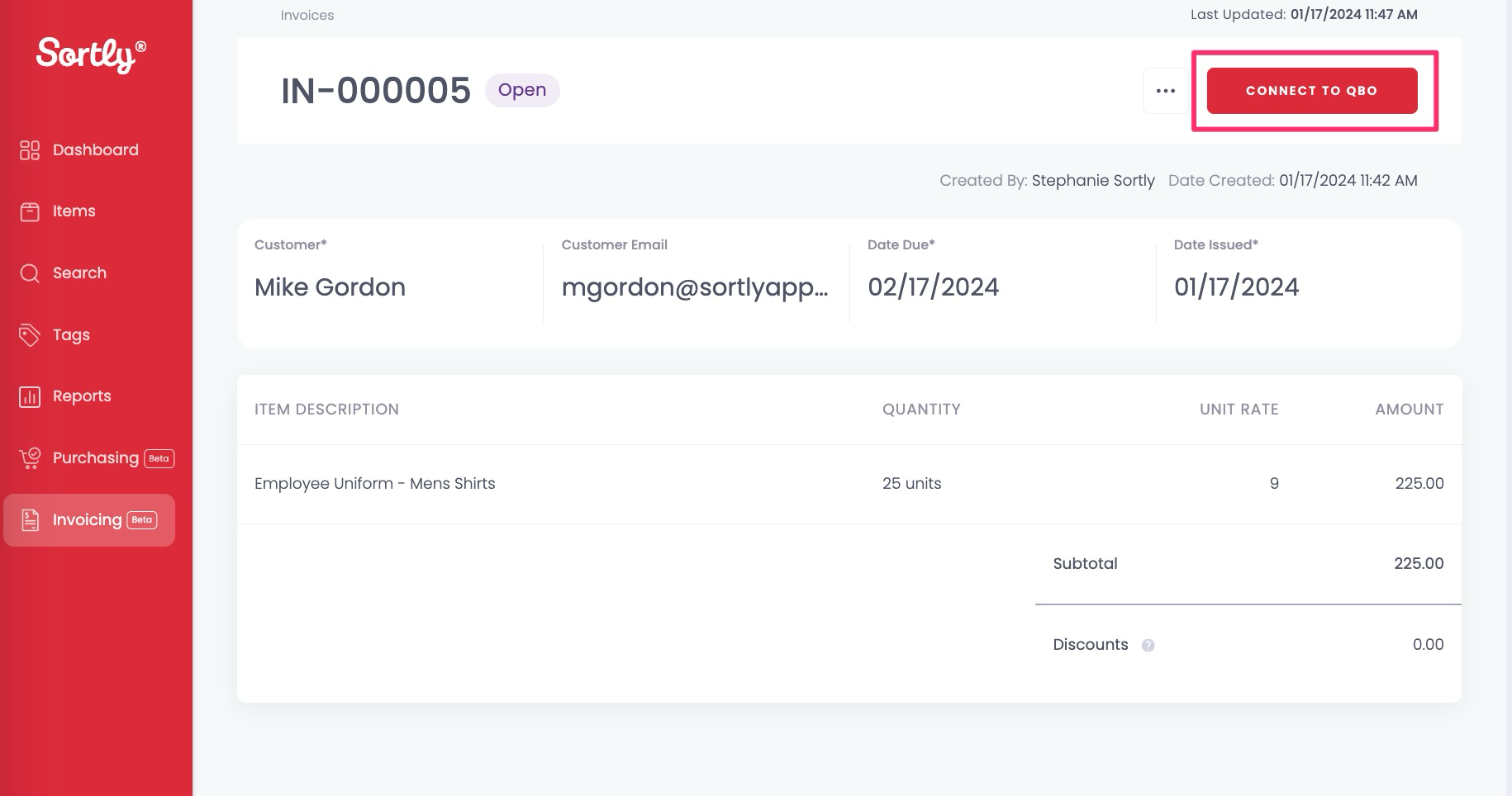
Task: Open Search using its magnifier icon
Action: click(x=30, y=272)
